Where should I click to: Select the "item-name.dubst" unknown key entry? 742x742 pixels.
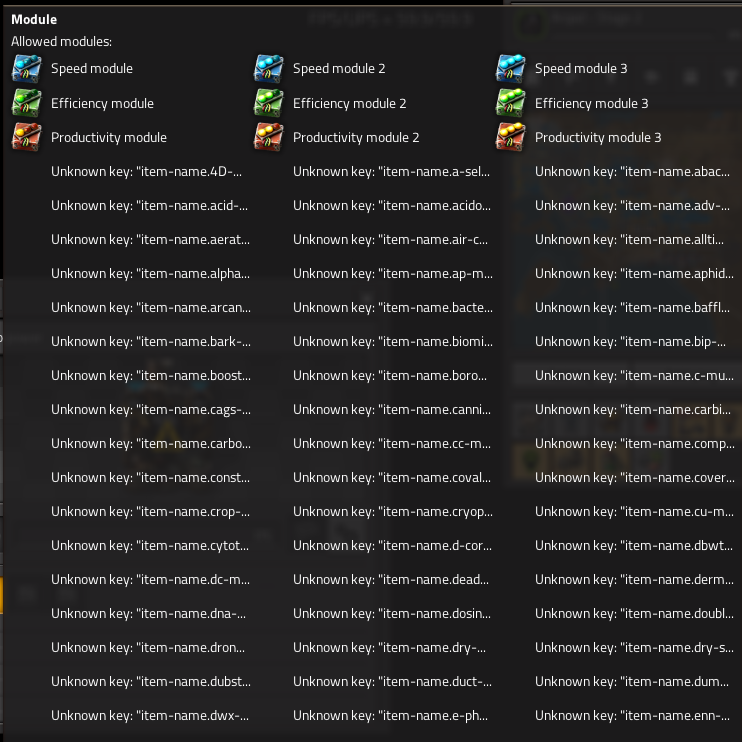tap(150, 682)
